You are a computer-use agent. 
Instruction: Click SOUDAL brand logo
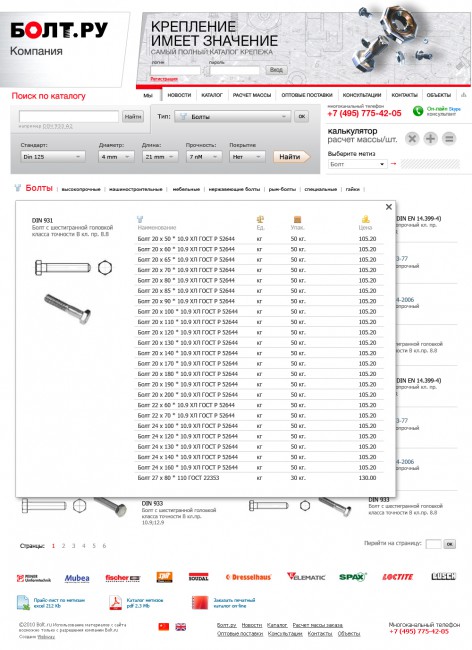tap(198, 577)
